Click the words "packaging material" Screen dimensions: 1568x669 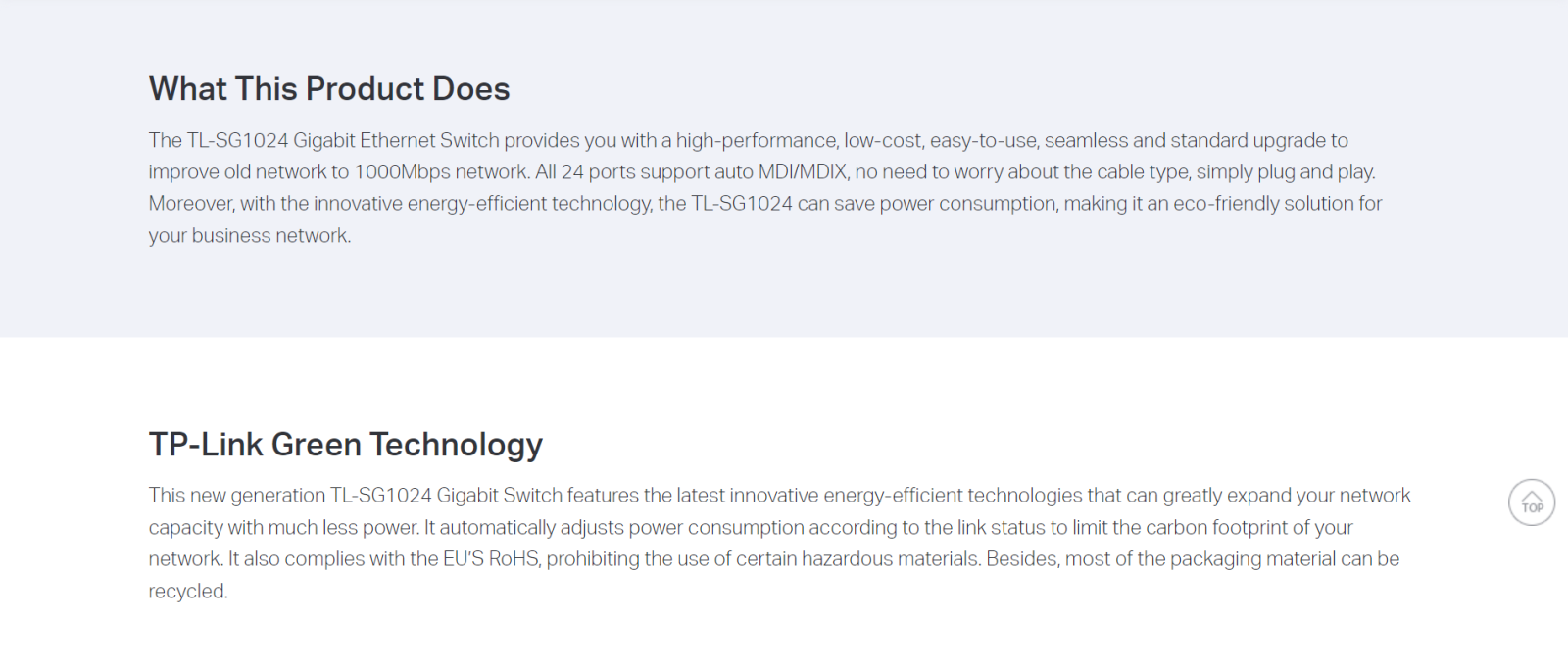[x=1252, y=559]
